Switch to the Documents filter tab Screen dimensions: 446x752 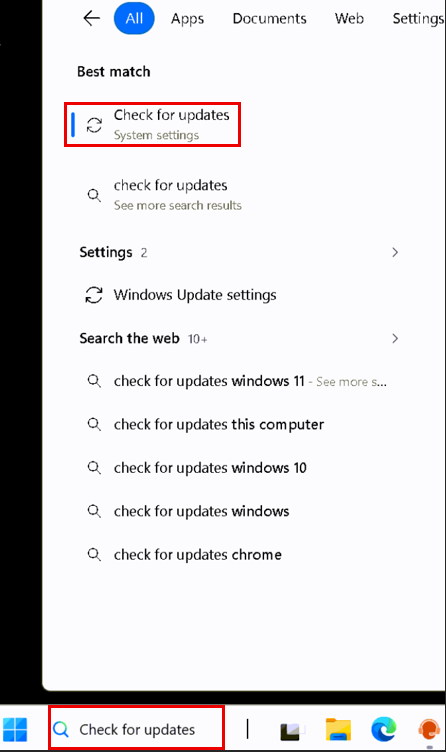point(270,19)
